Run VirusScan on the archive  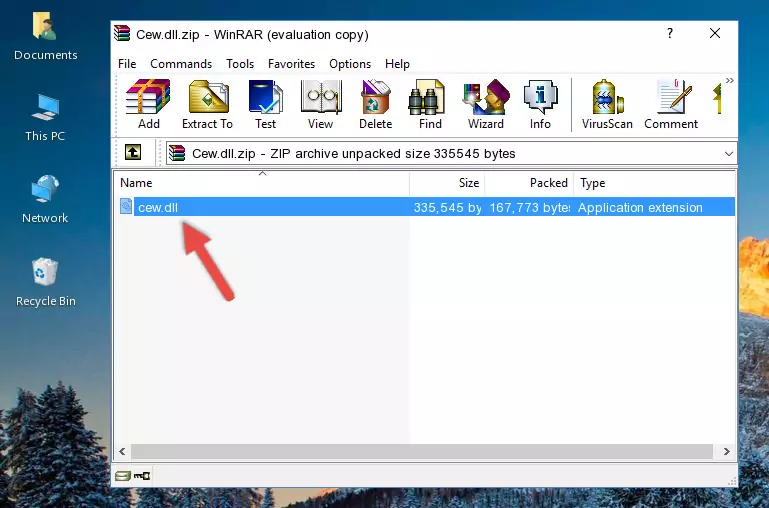point(607,104)
